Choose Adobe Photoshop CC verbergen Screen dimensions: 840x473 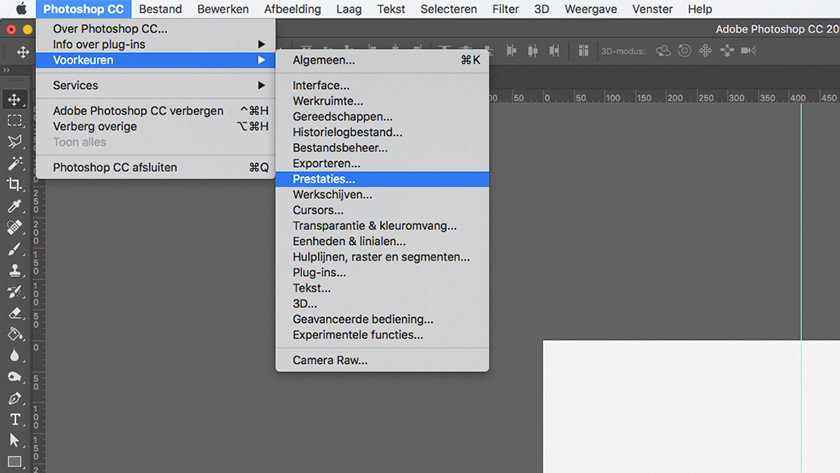(155, 111)
